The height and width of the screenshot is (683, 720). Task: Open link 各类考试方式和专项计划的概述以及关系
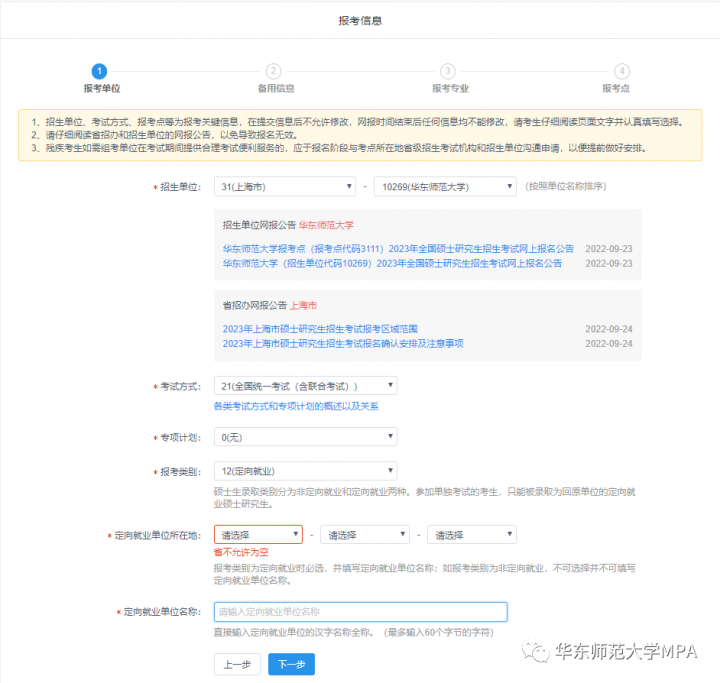pos(296,406)
